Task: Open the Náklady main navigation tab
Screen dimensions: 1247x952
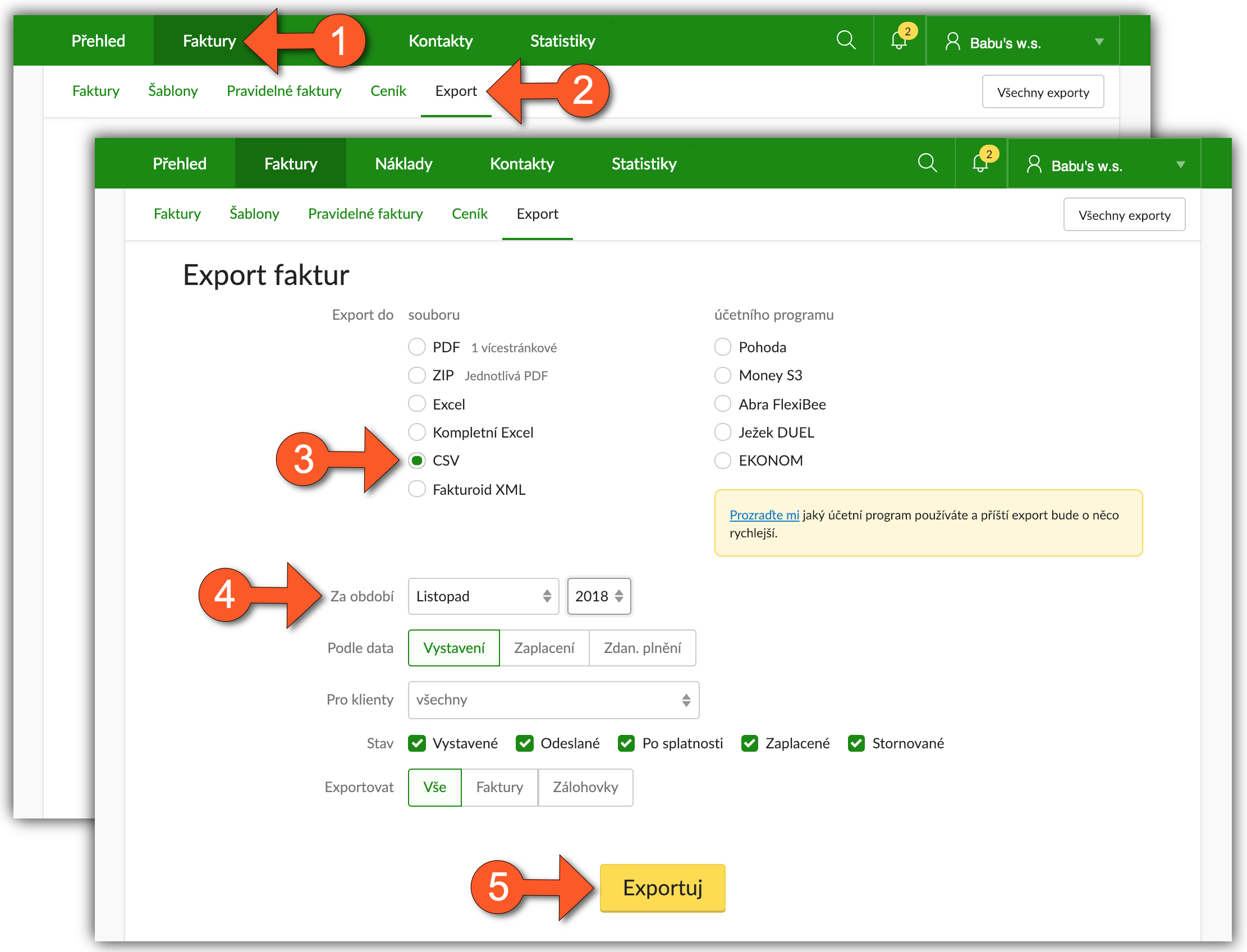Action: [x=404, y=164]
